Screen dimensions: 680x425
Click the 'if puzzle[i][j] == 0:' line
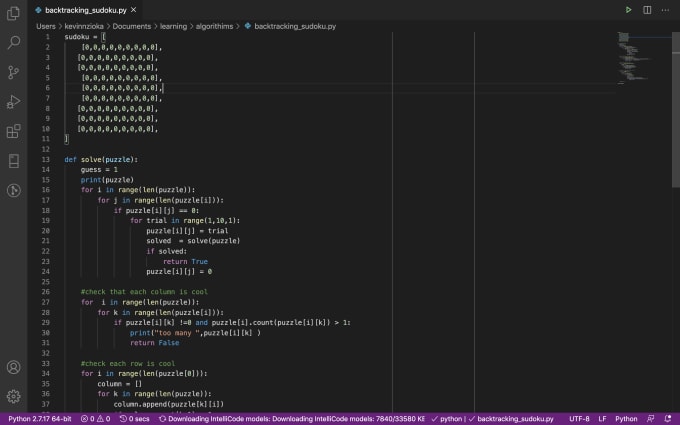(x=156, y=211)
